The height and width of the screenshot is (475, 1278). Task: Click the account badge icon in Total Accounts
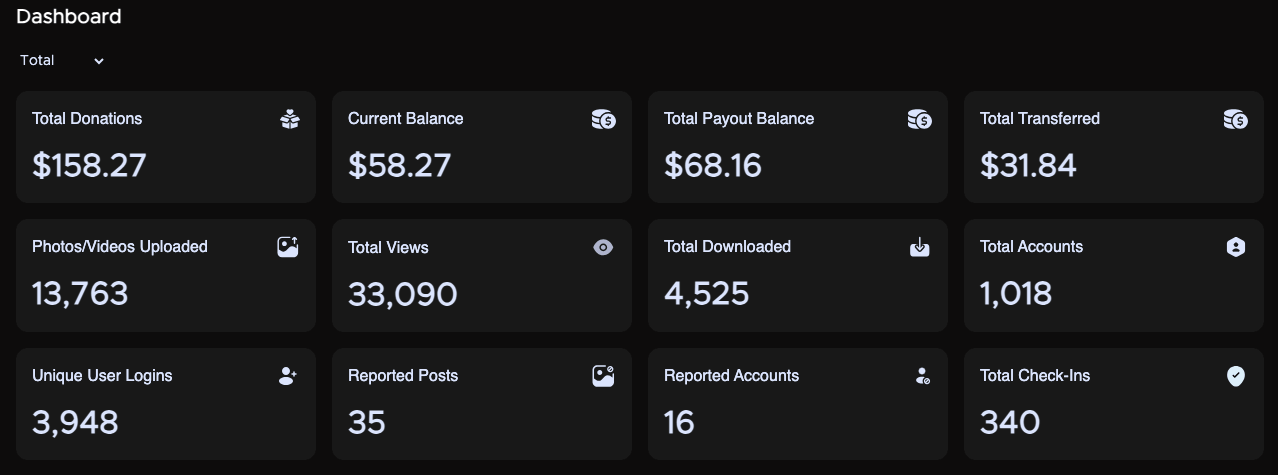[1236, 247]
